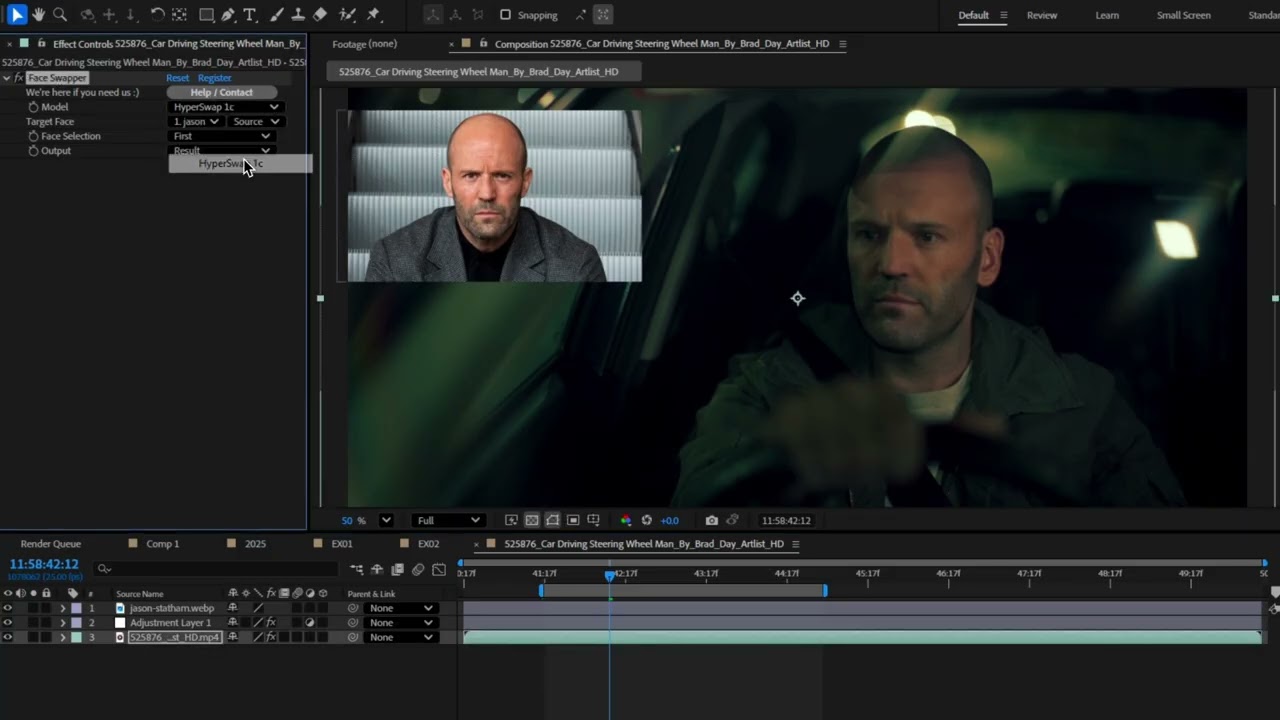The height and width of the screenshot is (720, 1280).
Task: Open the Comp 1 timeline tab
Action: coord(163,544)
